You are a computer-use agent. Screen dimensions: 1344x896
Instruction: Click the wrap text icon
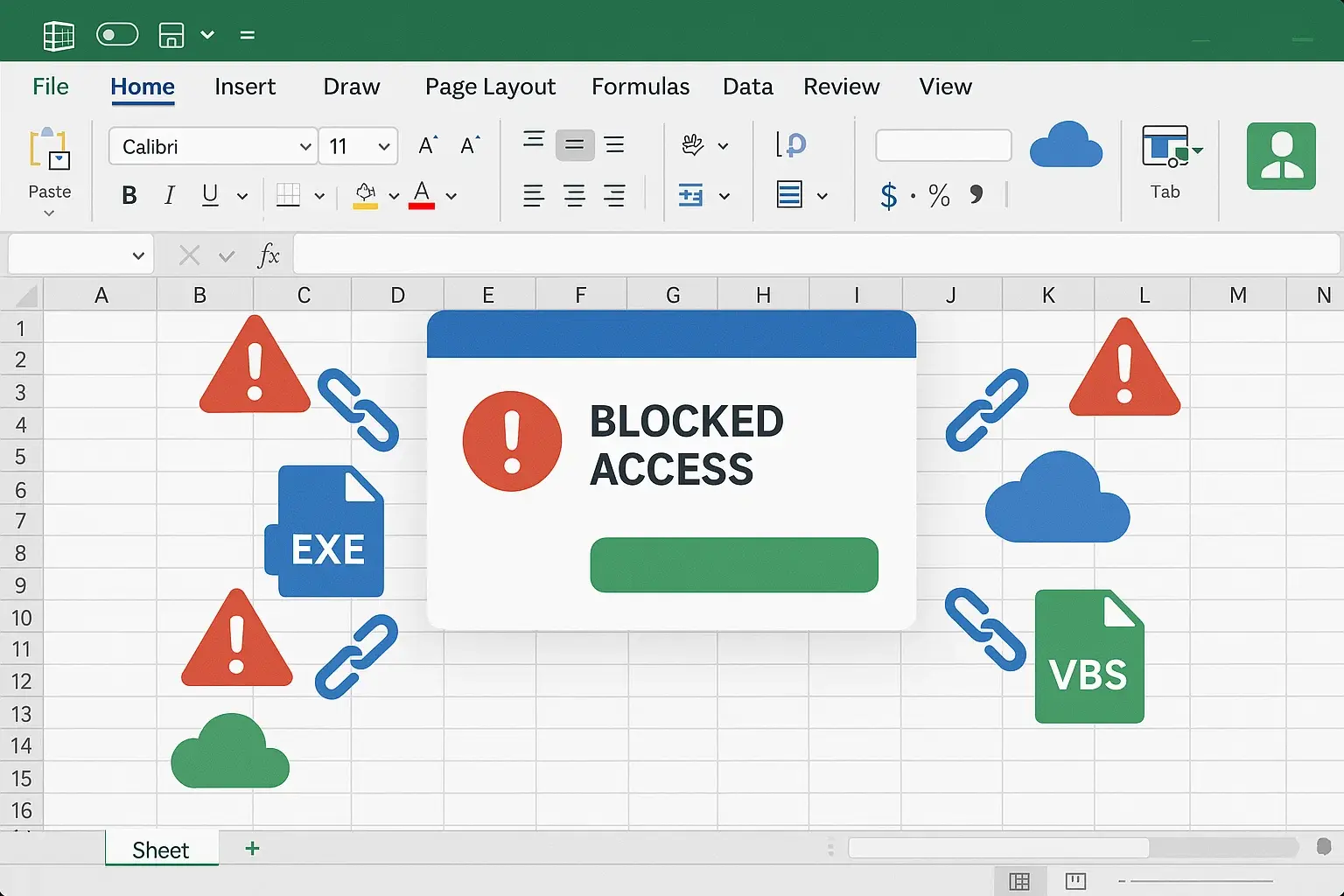pyautogui.click(x=791, y=145)
